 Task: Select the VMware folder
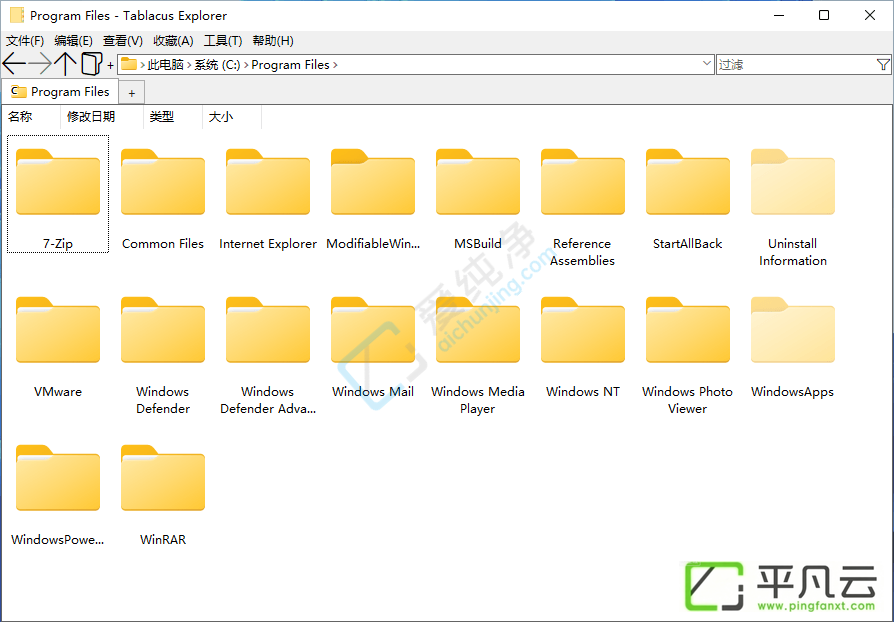click(58, 347)
